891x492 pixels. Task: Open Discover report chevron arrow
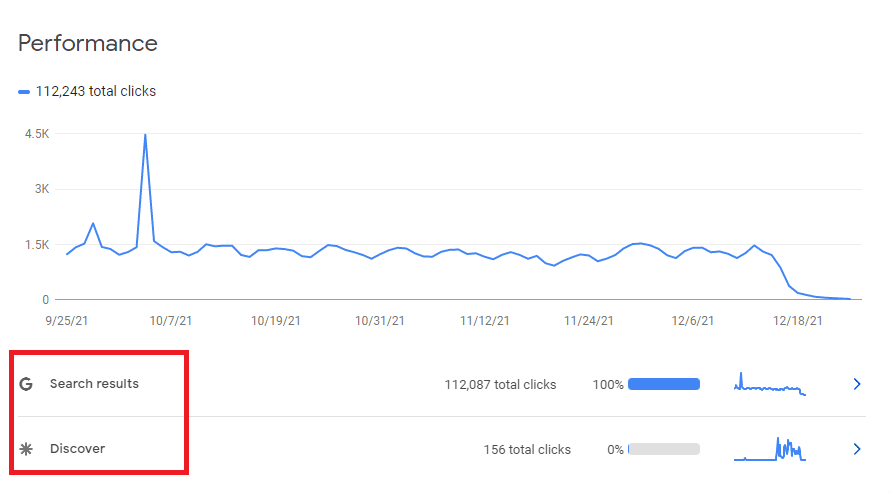(x=857, y=449)
